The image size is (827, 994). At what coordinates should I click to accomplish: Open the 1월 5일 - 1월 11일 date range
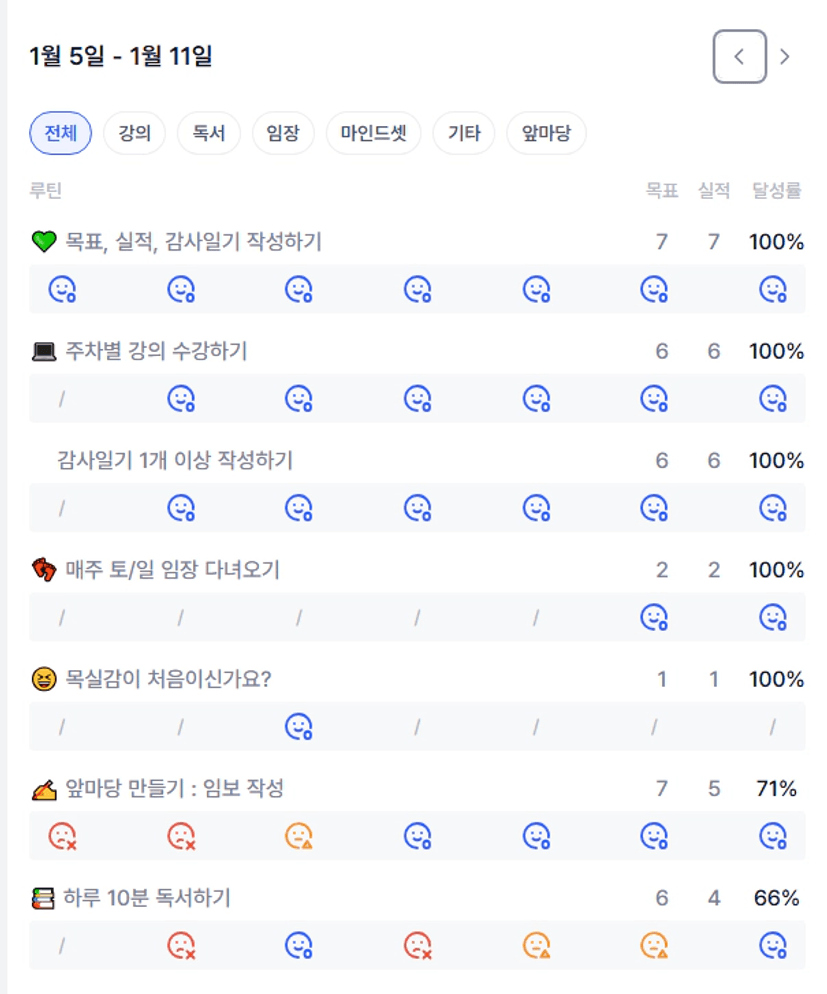(x=121, y=56)
